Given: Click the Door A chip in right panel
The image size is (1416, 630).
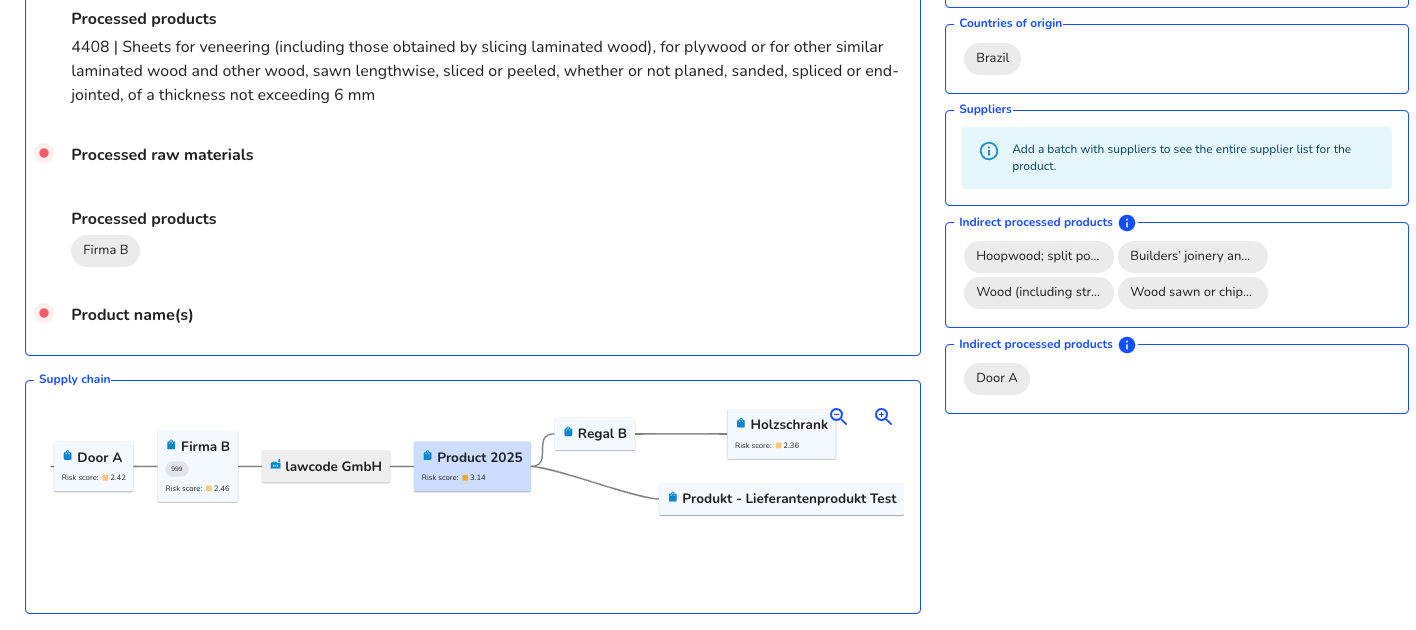Looking at the screenshot, I should tap(996, 378).
